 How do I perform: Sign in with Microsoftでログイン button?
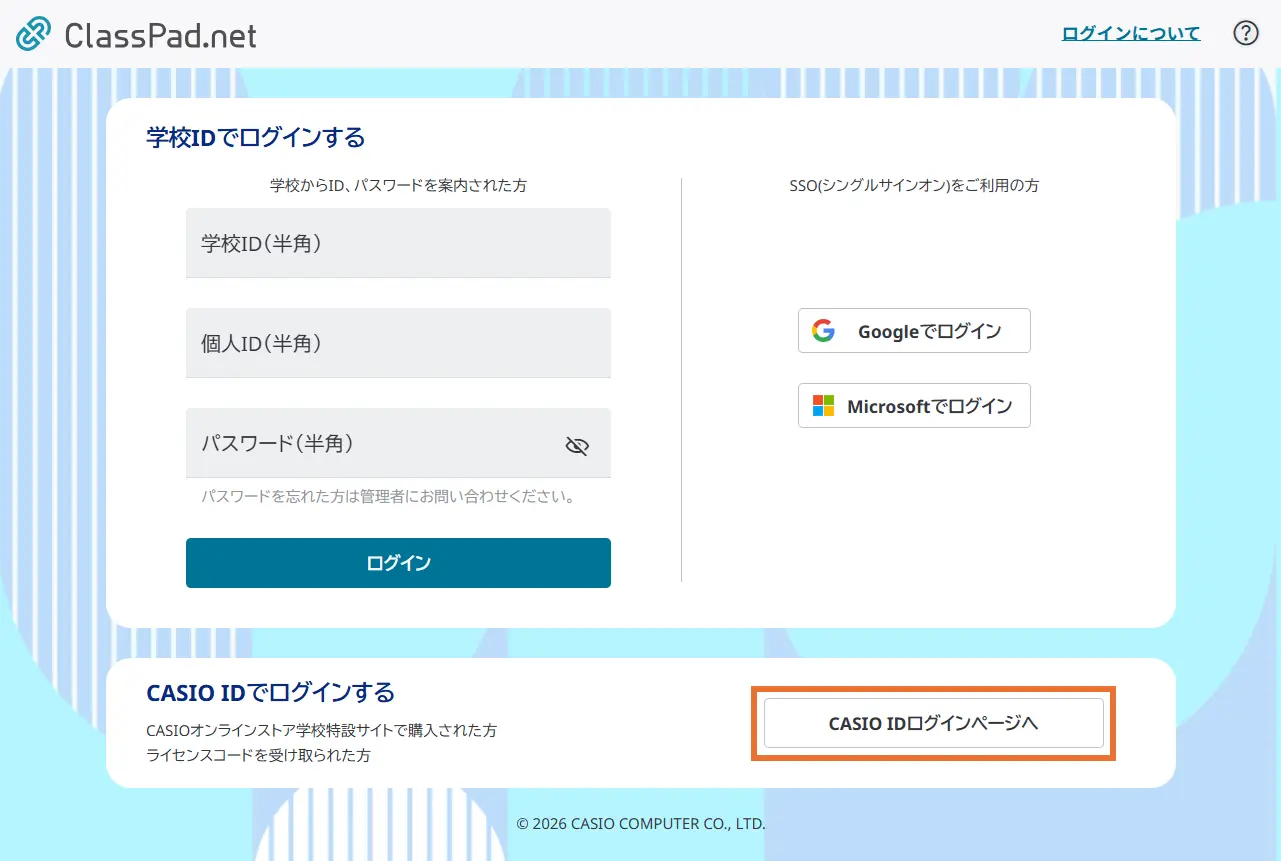pos(914,406)
